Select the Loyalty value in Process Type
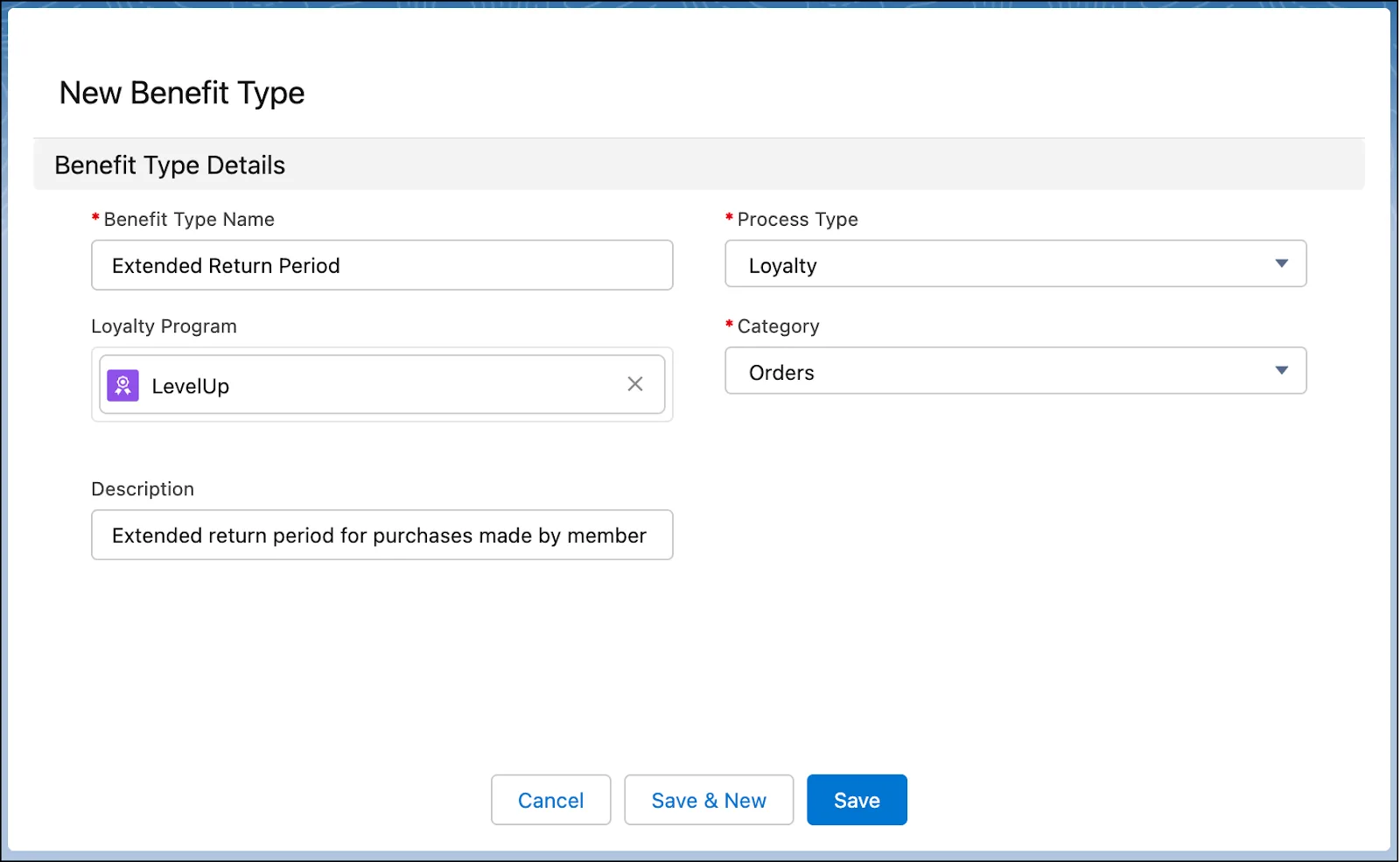This screenshot has height=862, width=1400. click(x=1015, y=264)
